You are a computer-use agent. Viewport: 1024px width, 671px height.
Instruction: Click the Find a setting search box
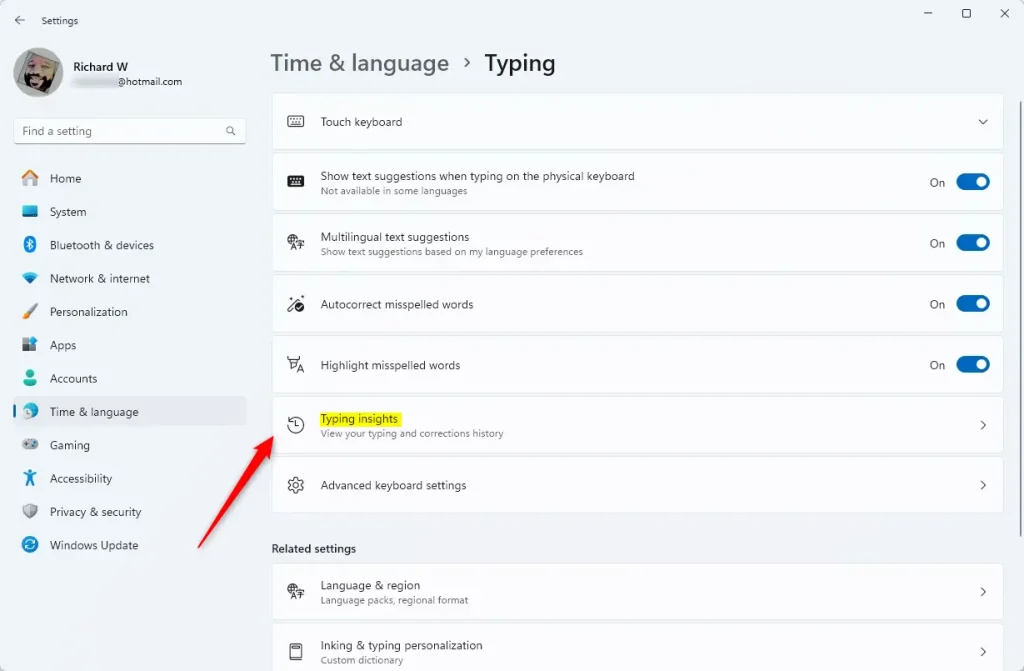(120, 131)
